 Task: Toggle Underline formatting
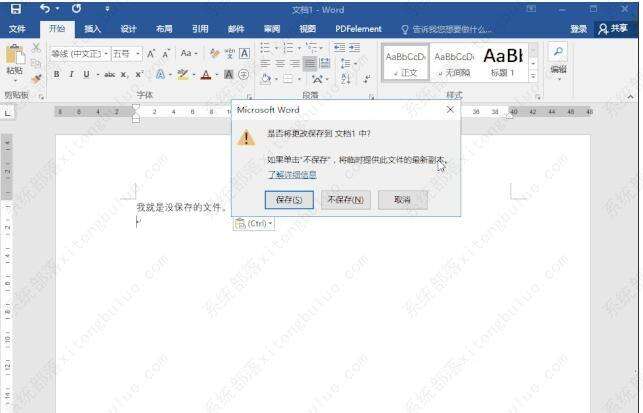tap(87, 74)
